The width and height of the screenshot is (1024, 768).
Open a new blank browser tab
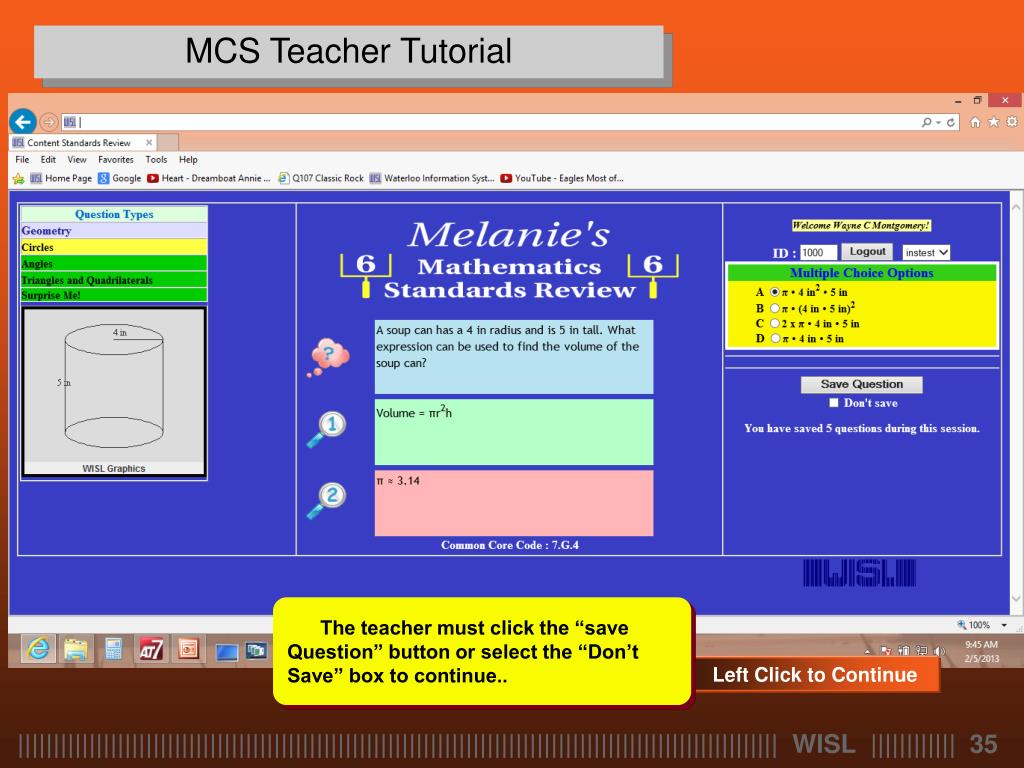[x=168, y=142]
